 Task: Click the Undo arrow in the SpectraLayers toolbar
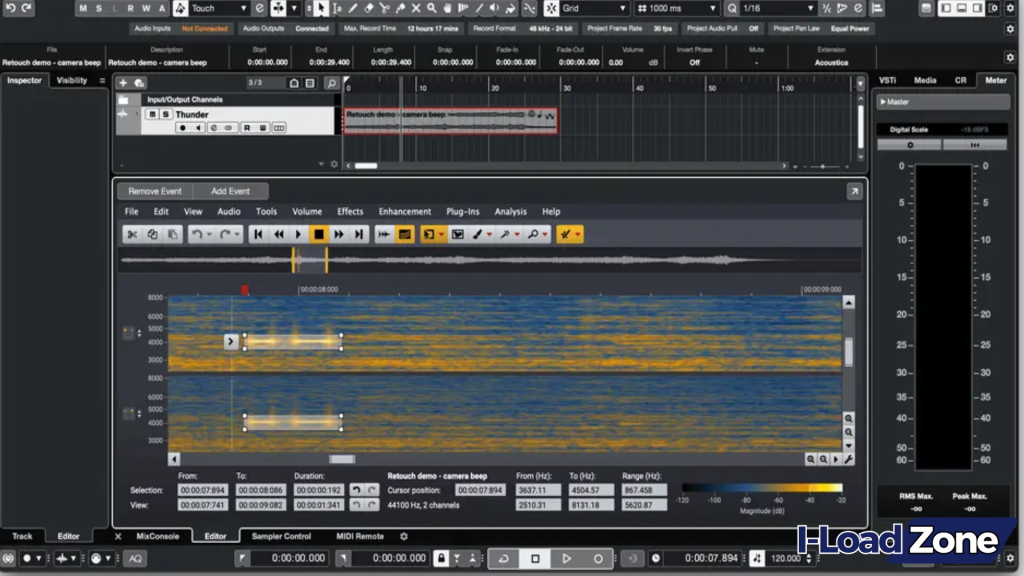coord(197,234)
